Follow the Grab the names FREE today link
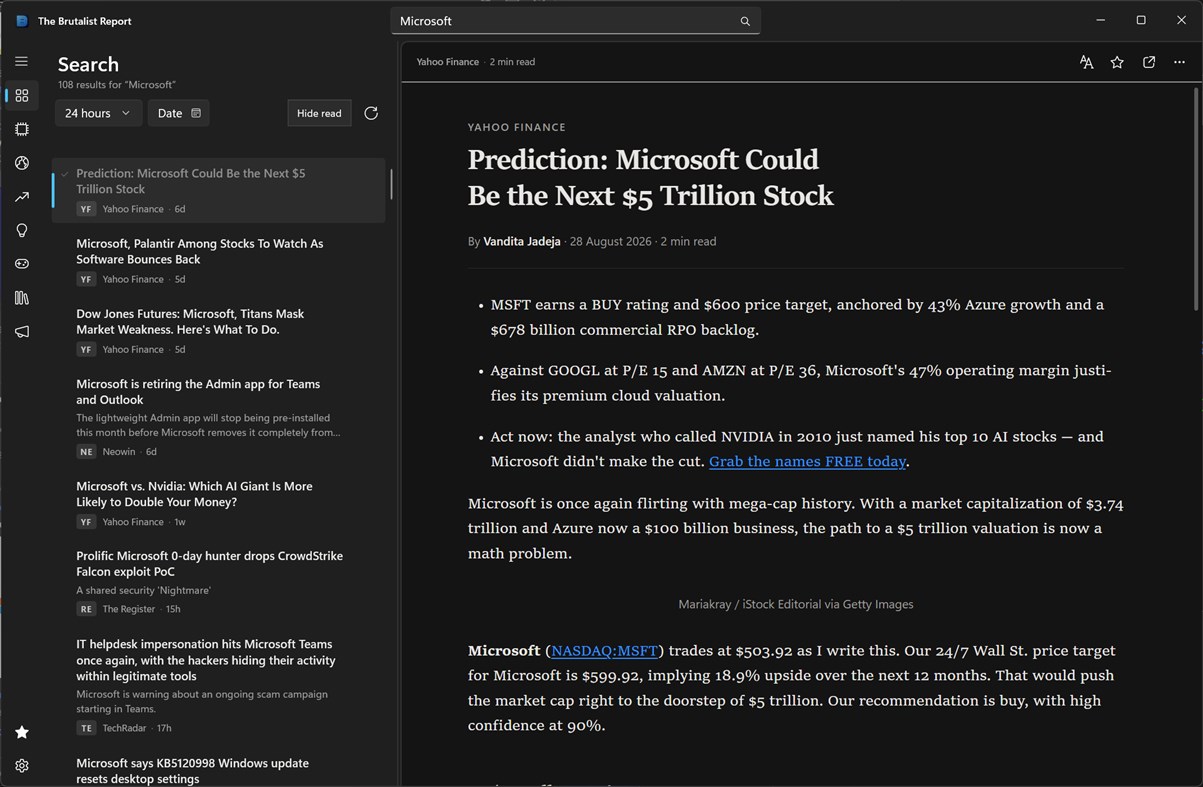Screen dimensions: 1203x787 pos(807,461)
